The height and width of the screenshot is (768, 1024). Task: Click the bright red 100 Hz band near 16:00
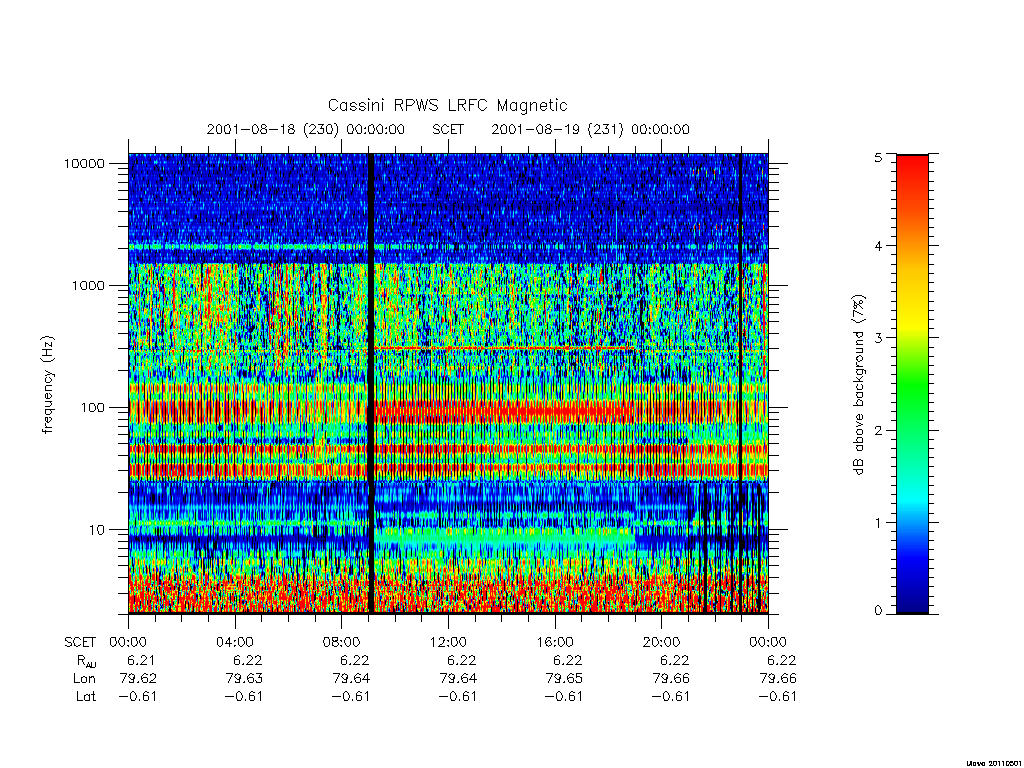tap(555, 412)
